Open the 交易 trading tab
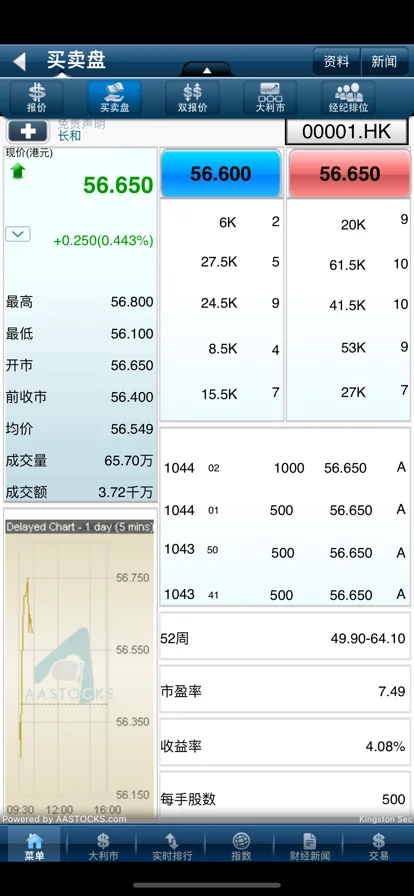 point(379,846)
